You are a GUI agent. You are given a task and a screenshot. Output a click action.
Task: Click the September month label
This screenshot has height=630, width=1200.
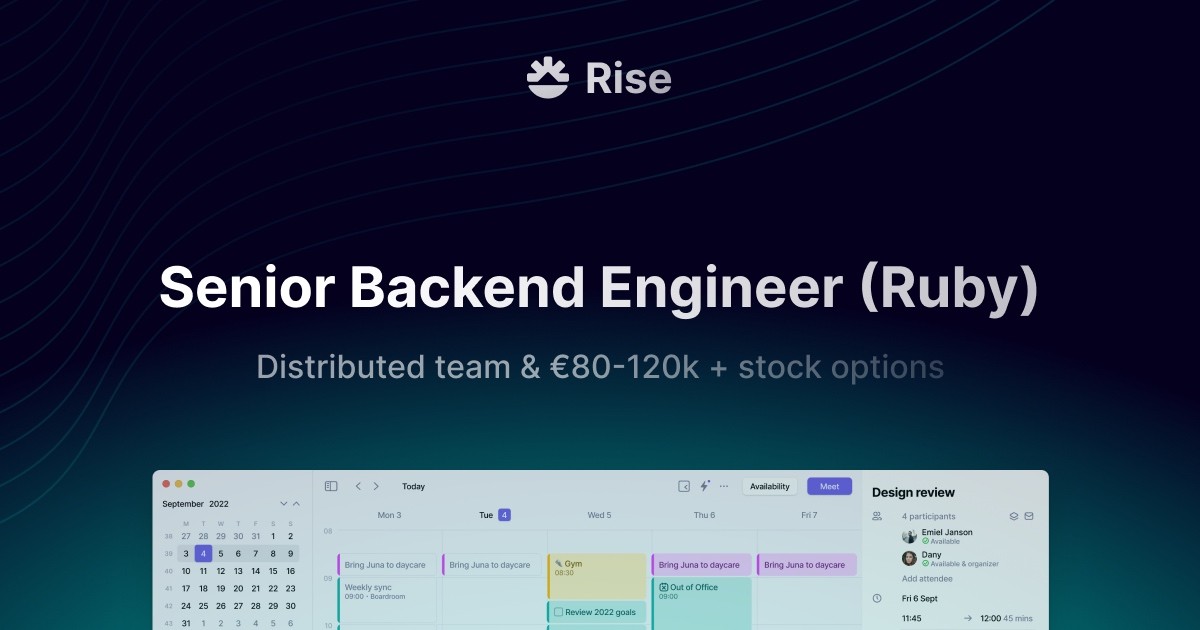[x=183, y=504]
